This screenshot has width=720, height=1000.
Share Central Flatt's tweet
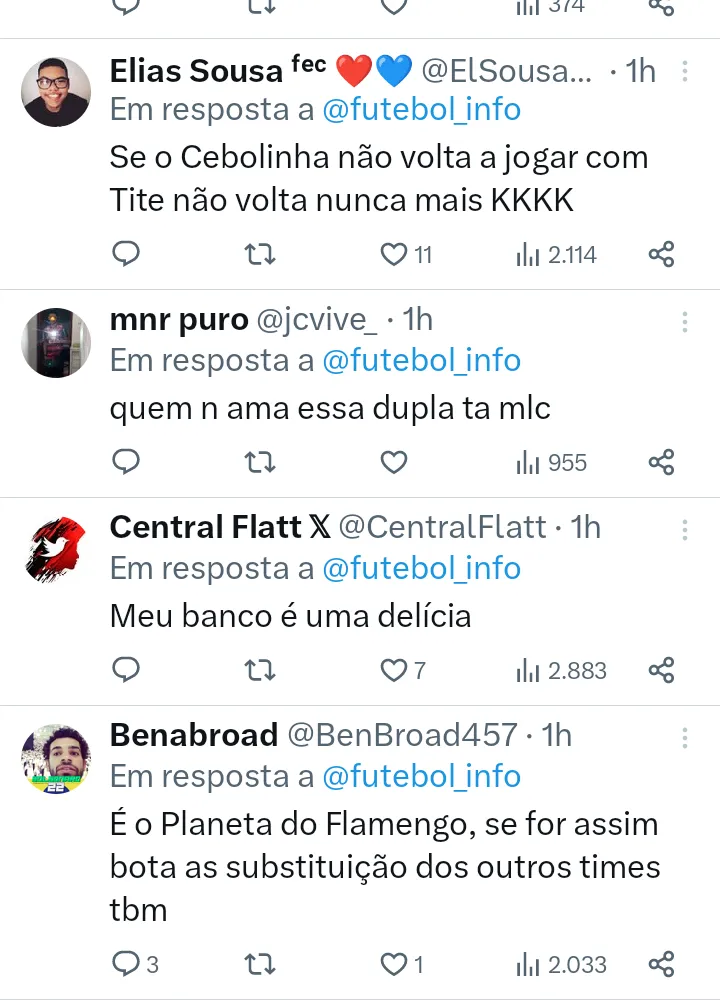[x=661, y=670]
